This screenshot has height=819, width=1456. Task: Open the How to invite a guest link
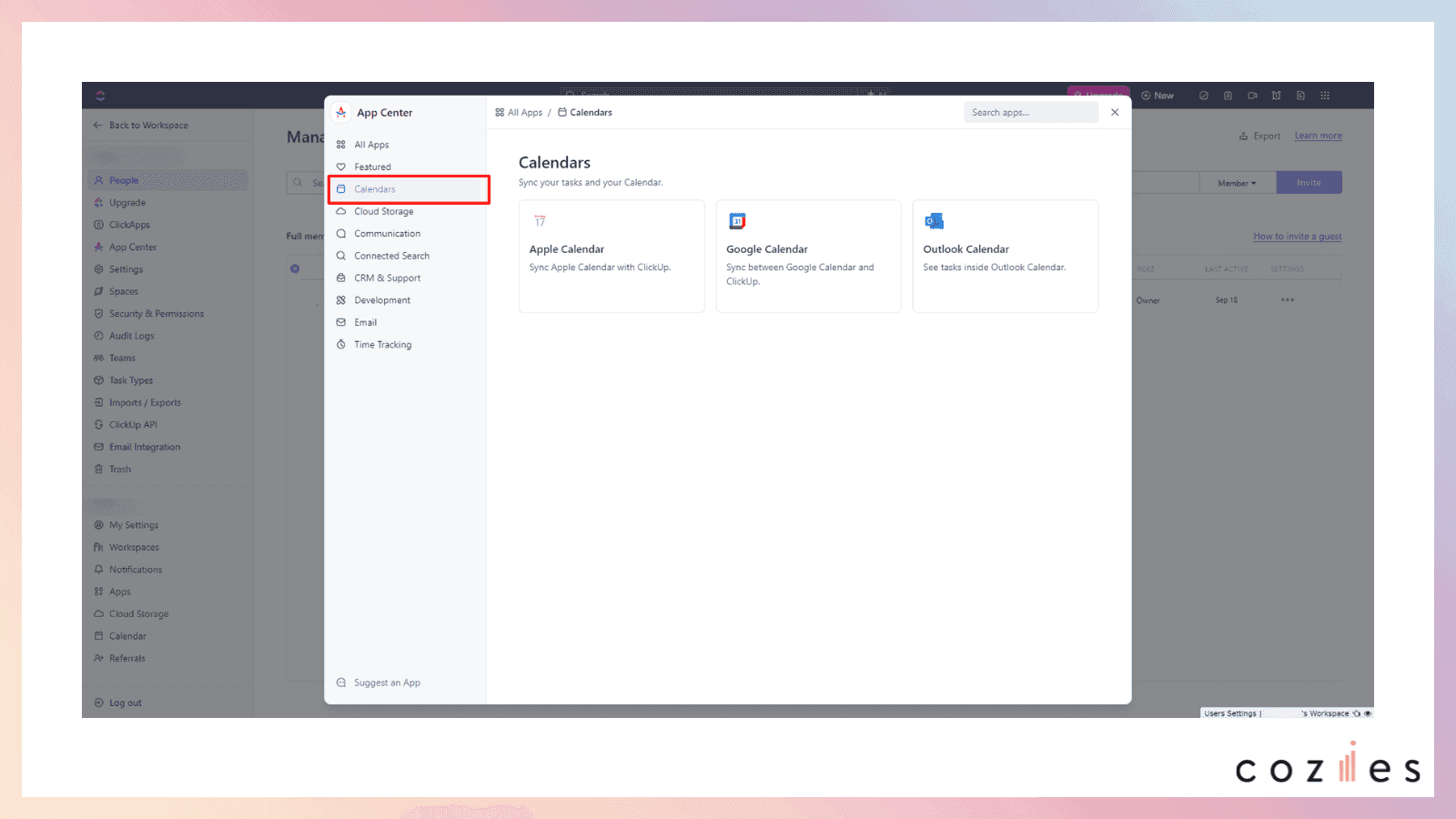click(x=1298, y=237)
